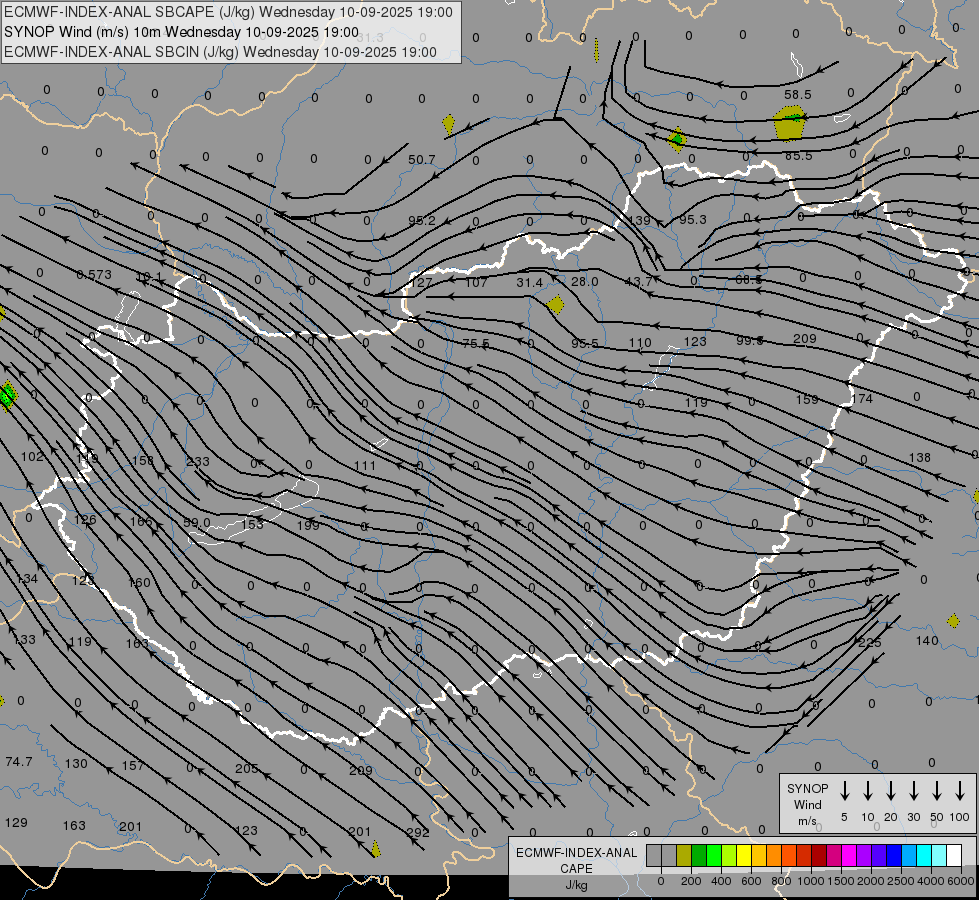Click the 59.0 CAPE value on the map
The height and width of the screenshot is (900, 979).
pyautogui.click(x=197, y=522)
